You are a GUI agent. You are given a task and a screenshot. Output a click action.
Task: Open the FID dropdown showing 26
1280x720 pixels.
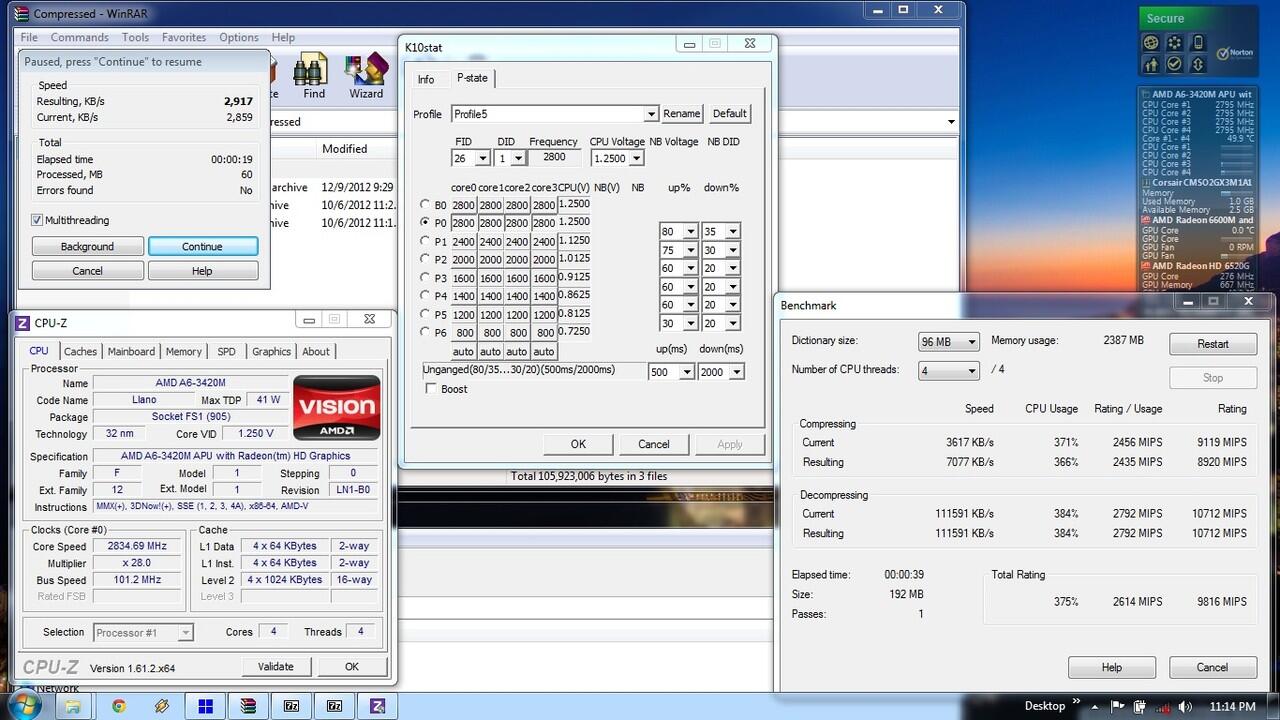483,158
